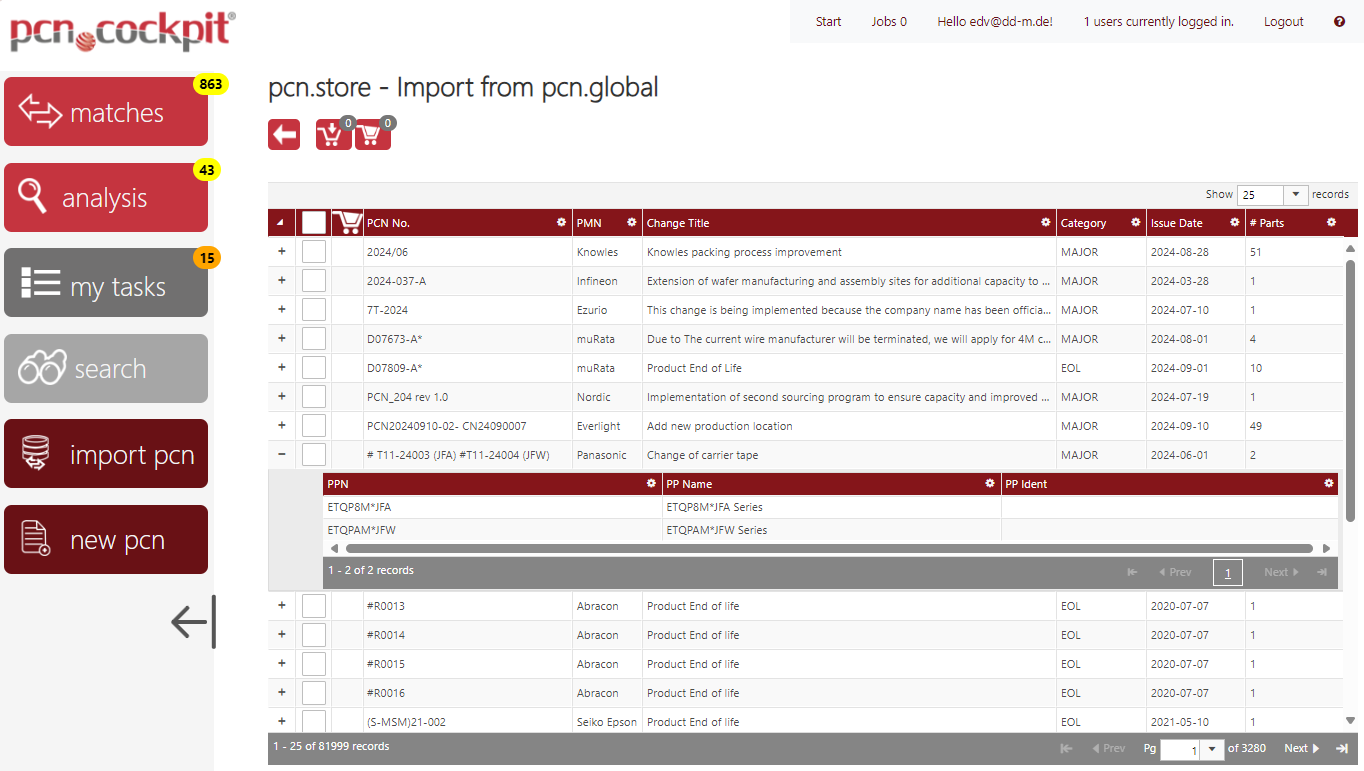Expand the #R0014 Abracon row
The image size is (1364, 771).
pyautogui.click(x=281, y=634)
